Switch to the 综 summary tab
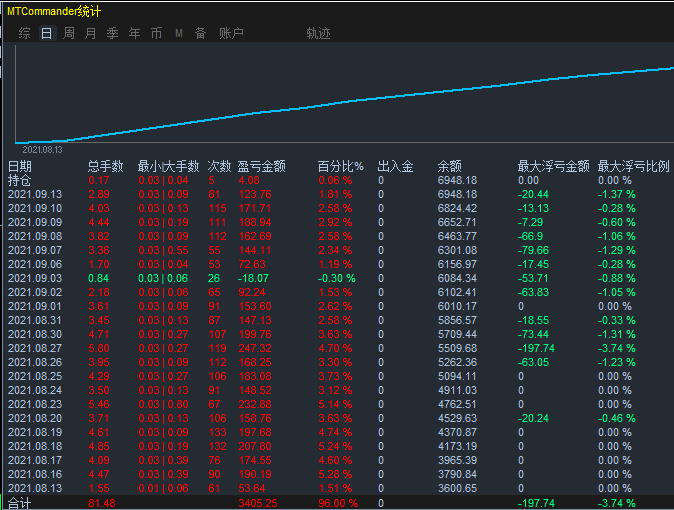The width and height of the screenshot is (674, 510). click(25, 33)
